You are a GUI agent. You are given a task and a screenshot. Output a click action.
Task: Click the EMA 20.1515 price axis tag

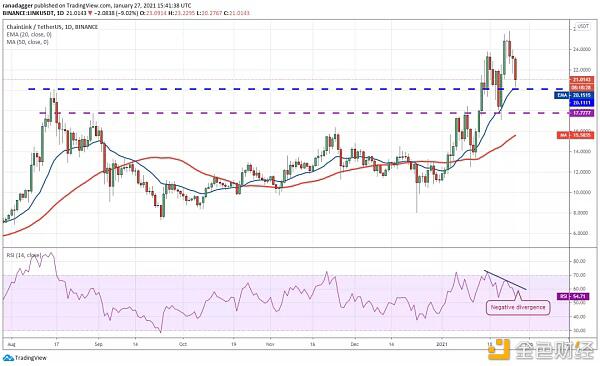(x=574, y=95)
